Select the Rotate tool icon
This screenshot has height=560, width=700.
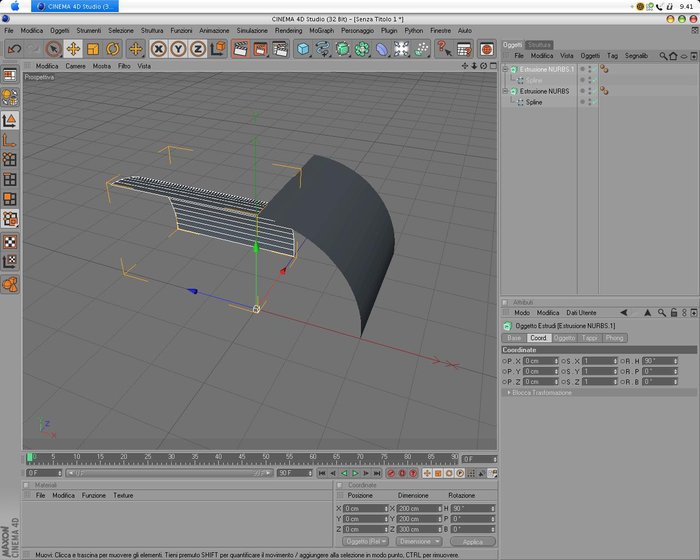pos(112,49)
